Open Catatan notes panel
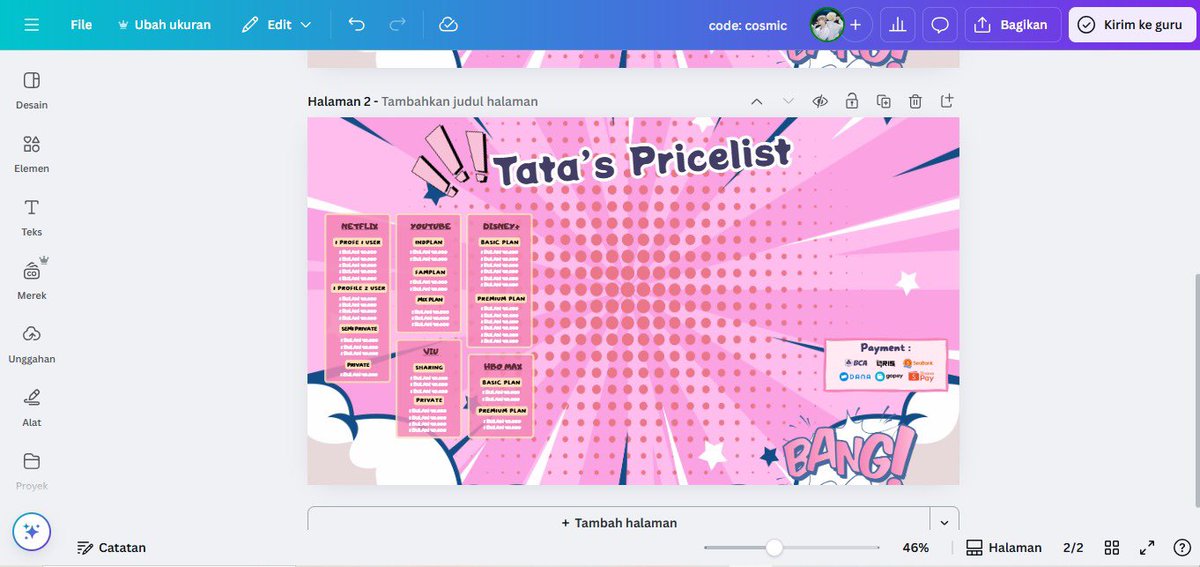 coord(112,547)
